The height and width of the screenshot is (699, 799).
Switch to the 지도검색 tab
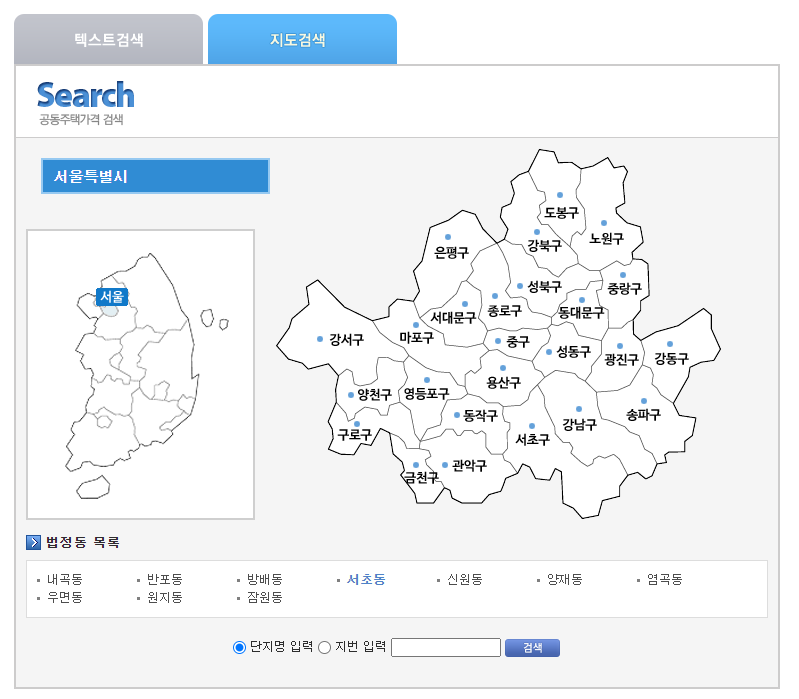302,40
